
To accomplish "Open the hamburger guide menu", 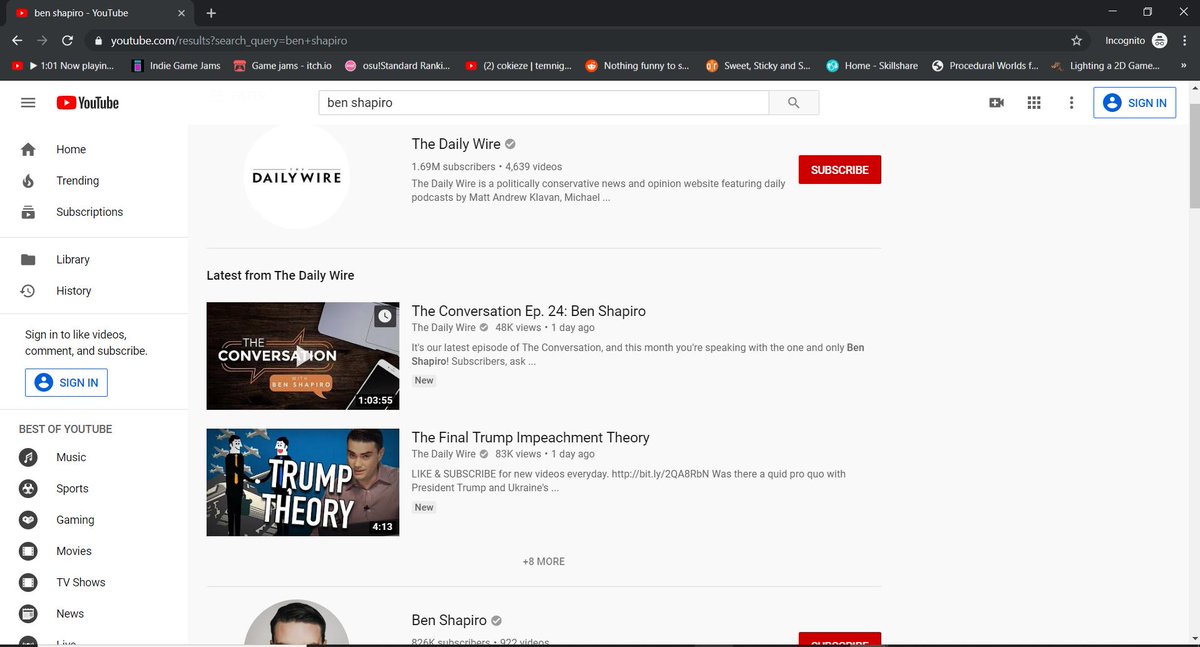I will click(28, 103).
